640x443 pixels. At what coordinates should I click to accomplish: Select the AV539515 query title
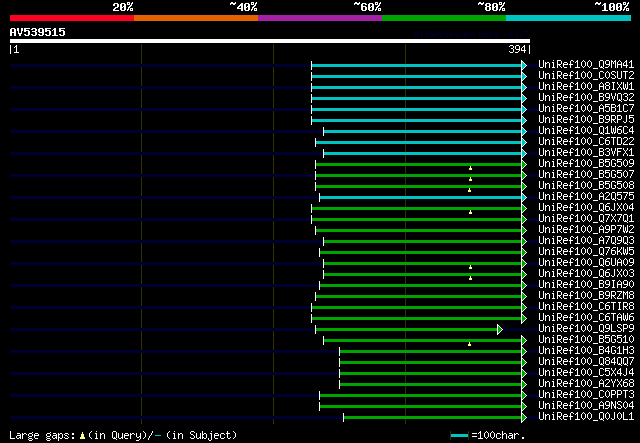click(x=38, y=32)
